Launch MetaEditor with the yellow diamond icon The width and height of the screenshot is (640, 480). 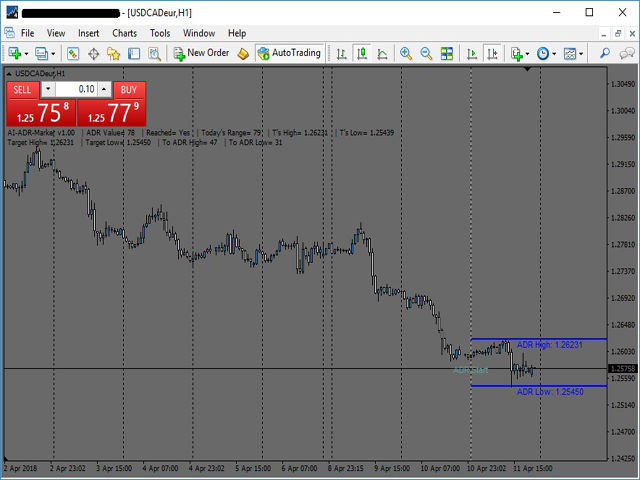point(243,53)
